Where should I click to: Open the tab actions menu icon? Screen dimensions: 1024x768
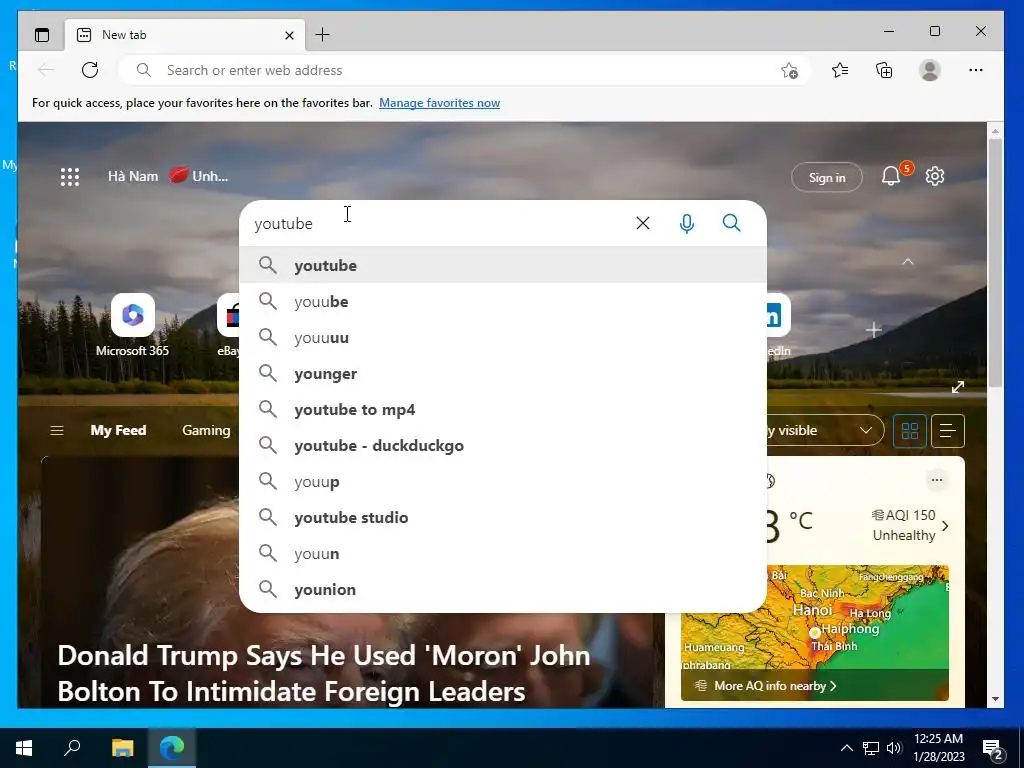coord(42,35)
